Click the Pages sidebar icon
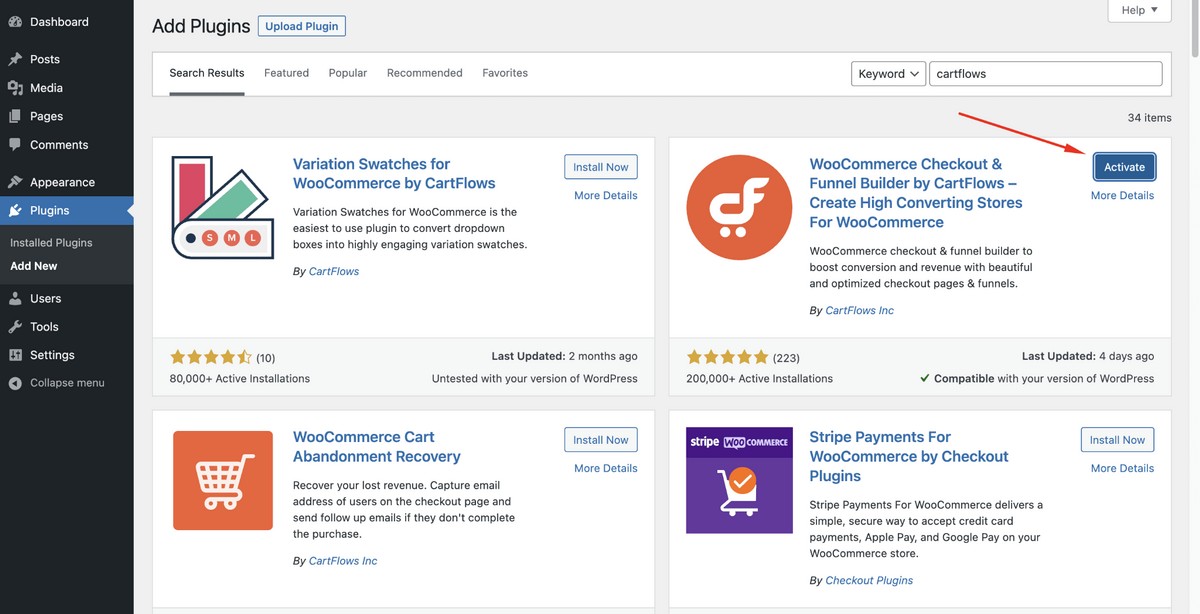1200x614 pixels. click(15, 116)
